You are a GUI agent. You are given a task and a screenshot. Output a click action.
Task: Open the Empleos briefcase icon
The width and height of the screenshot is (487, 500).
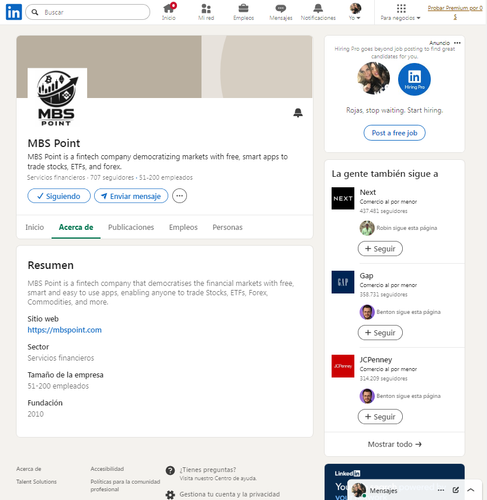click(243, 12)
